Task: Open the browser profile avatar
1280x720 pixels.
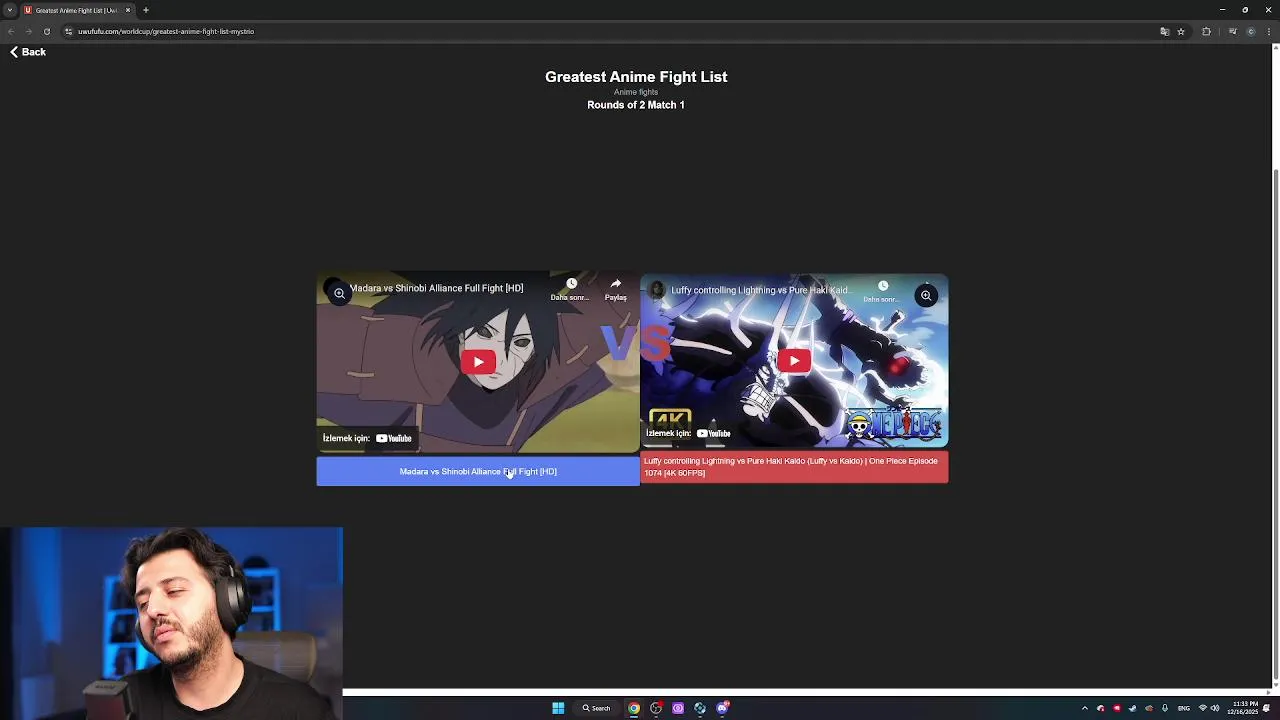Action: click(1250, 31)
